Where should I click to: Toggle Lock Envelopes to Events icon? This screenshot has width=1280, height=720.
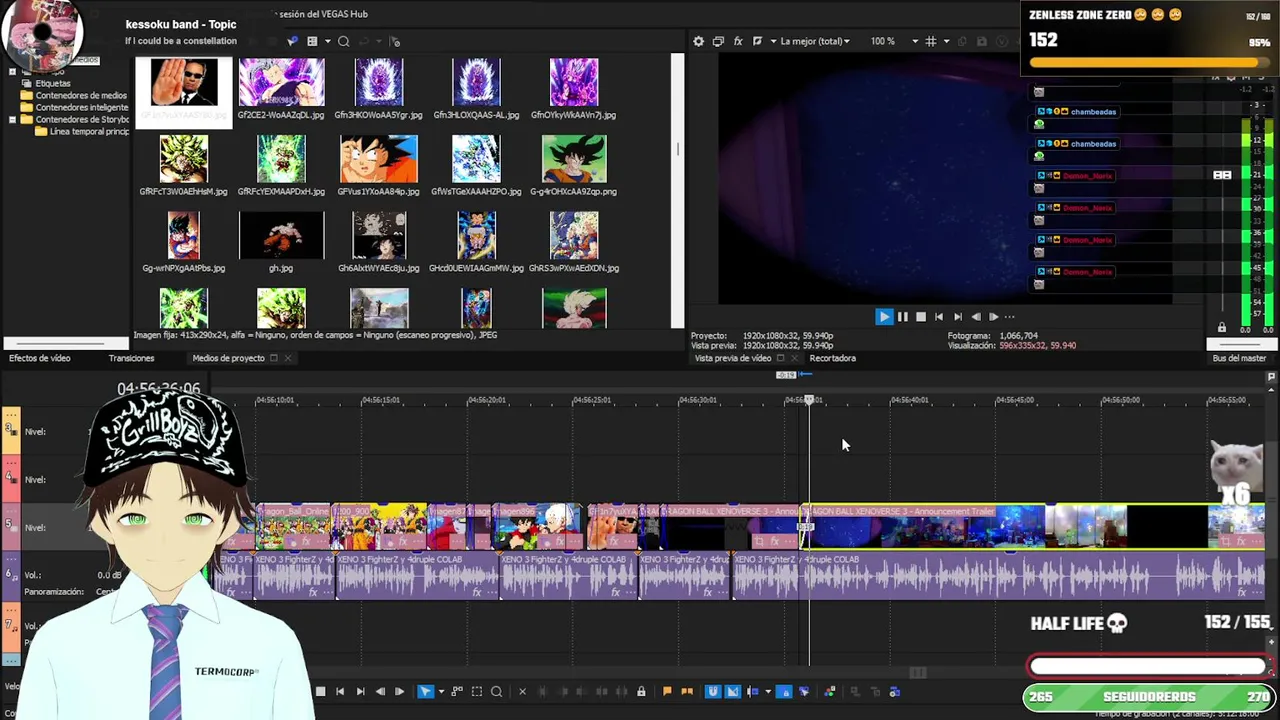click(x=784, y=691)
